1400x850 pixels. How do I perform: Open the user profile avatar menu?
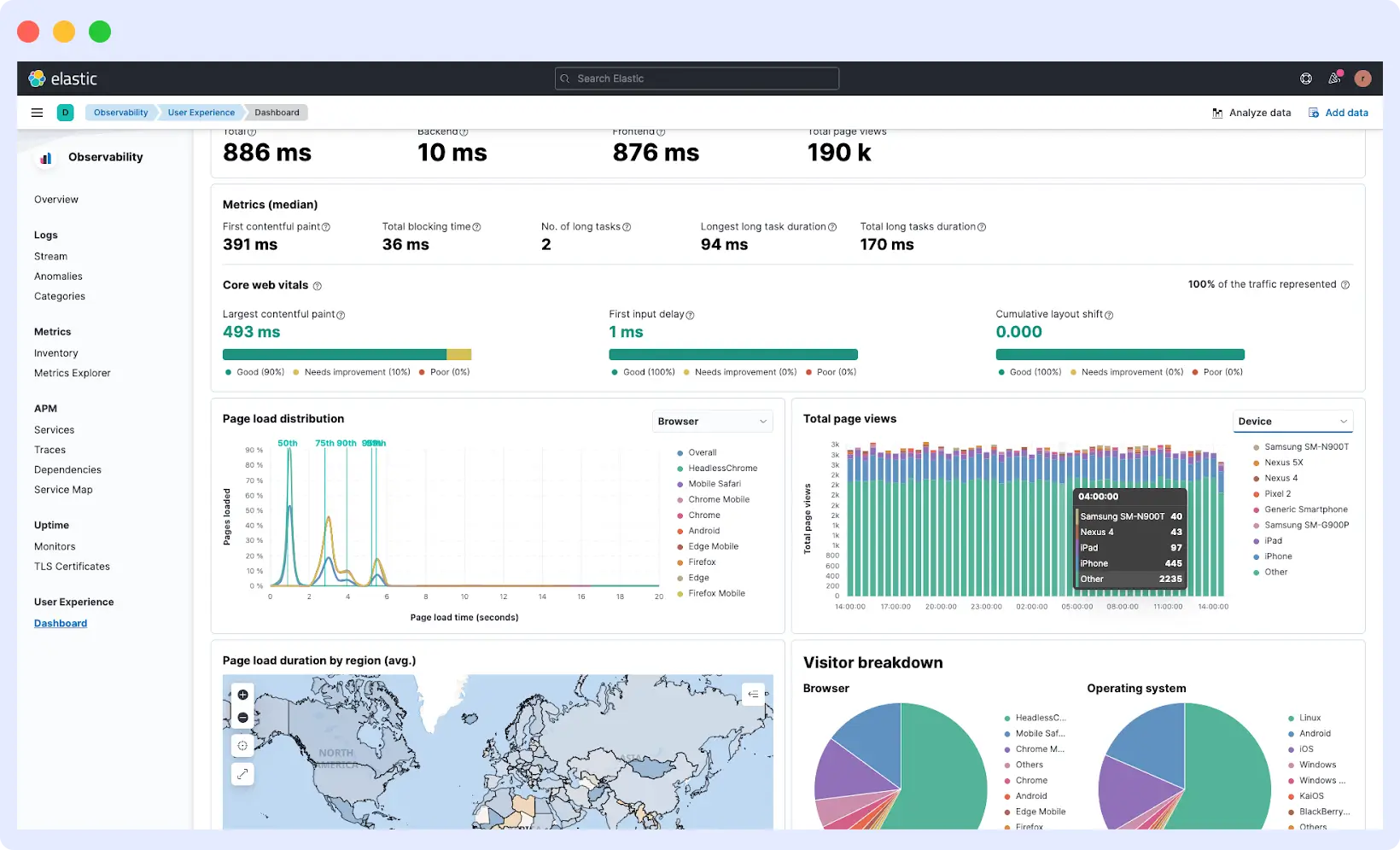(x=1362, y=79)
